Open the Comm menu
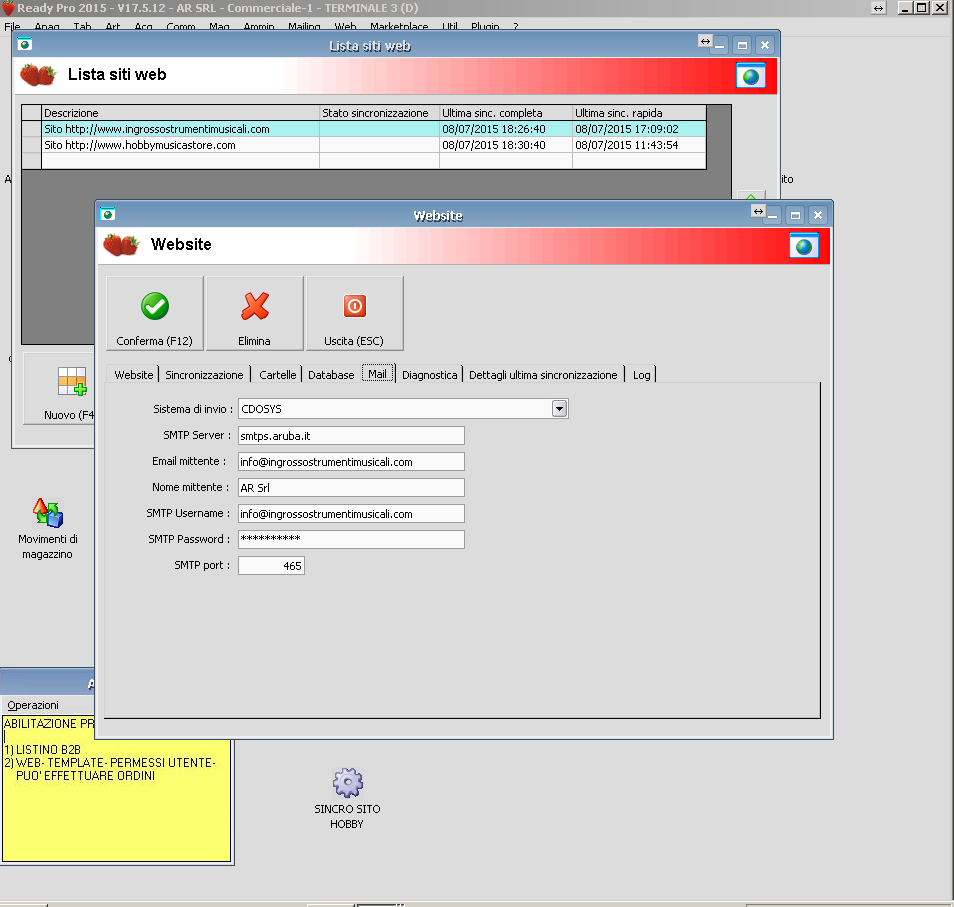 point(181,26)
